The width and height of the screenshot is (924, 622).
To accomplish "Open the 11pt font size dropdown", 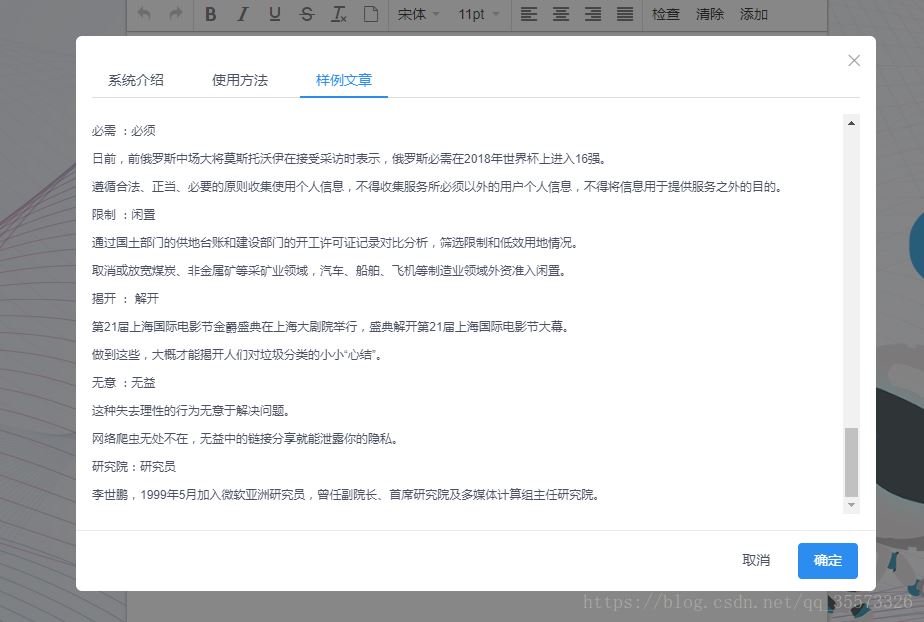I will (478, 14).
